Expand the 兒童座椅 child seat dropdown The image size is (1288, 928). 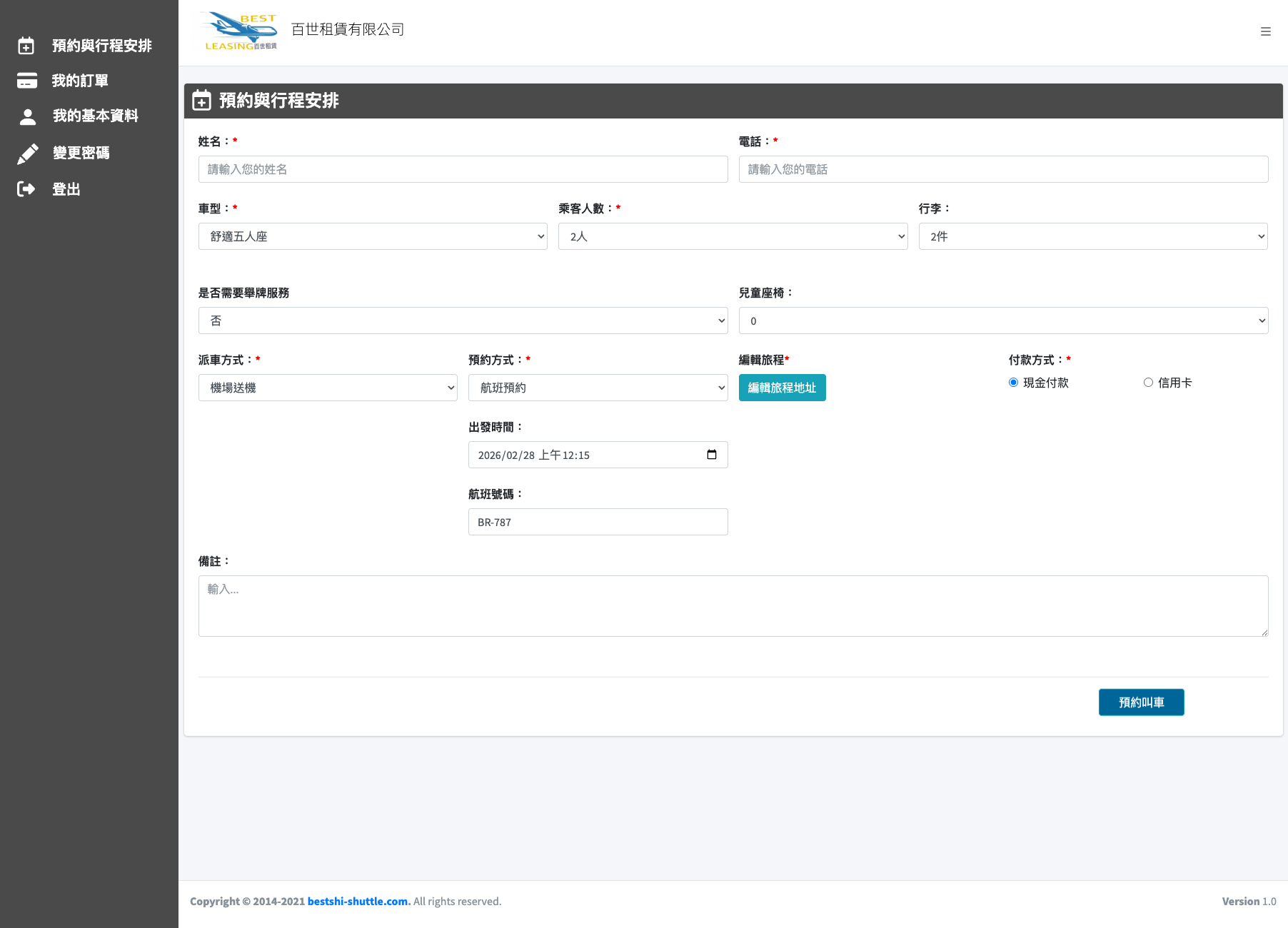[1003, 321]
